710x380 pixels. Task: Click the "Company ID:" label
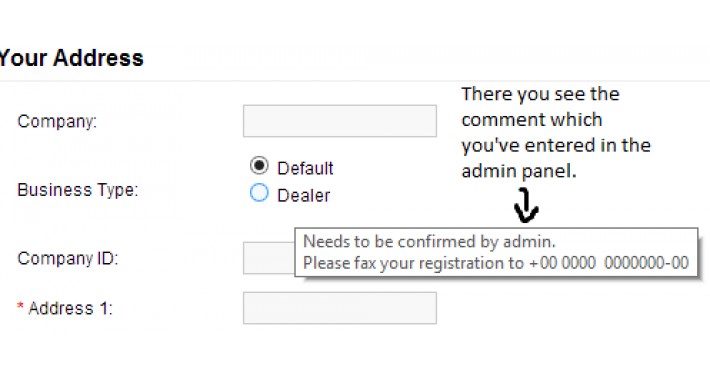(67, 258)
